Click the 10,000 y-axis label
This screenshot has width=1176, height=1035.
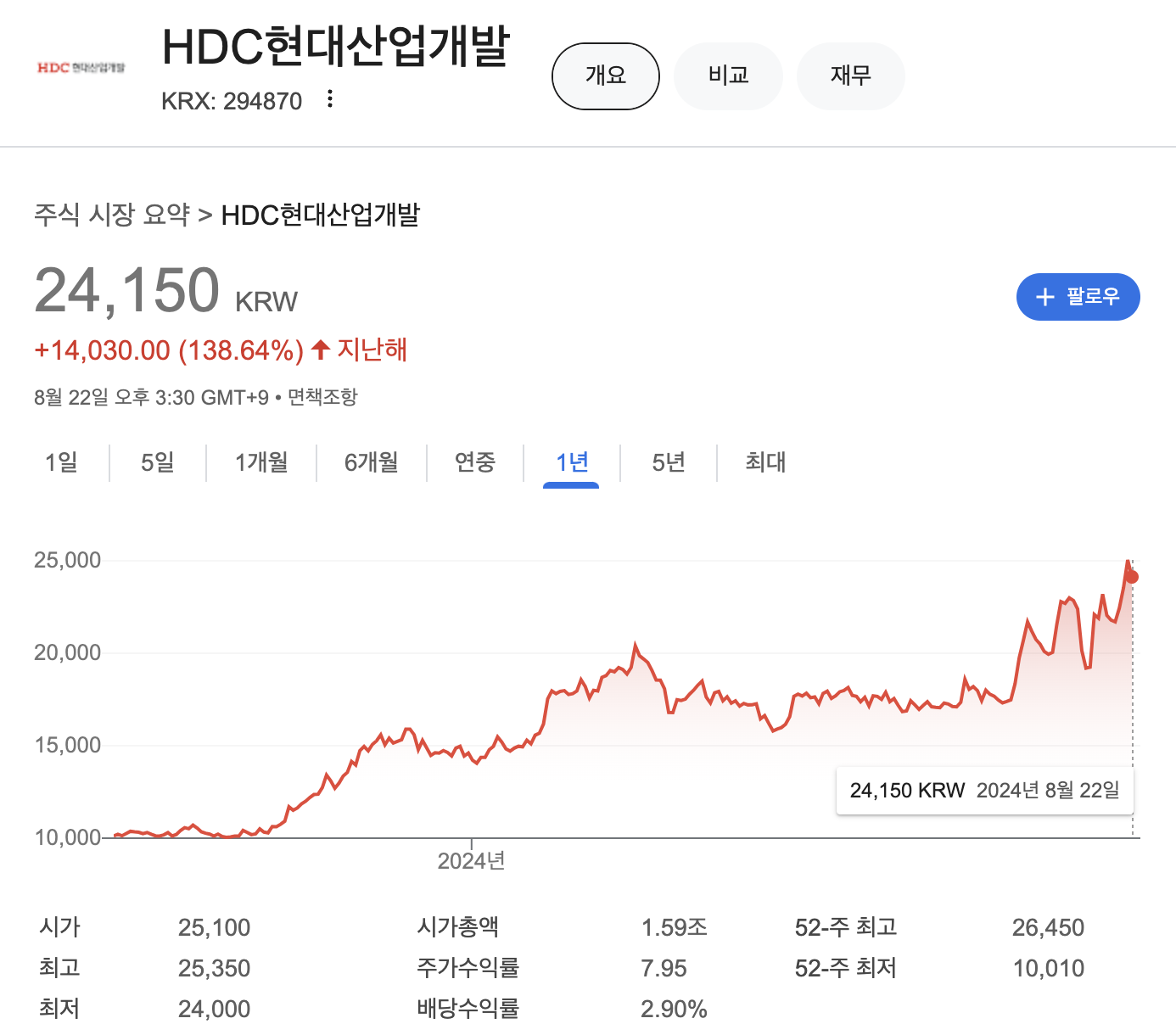click(x=67, y=837)
